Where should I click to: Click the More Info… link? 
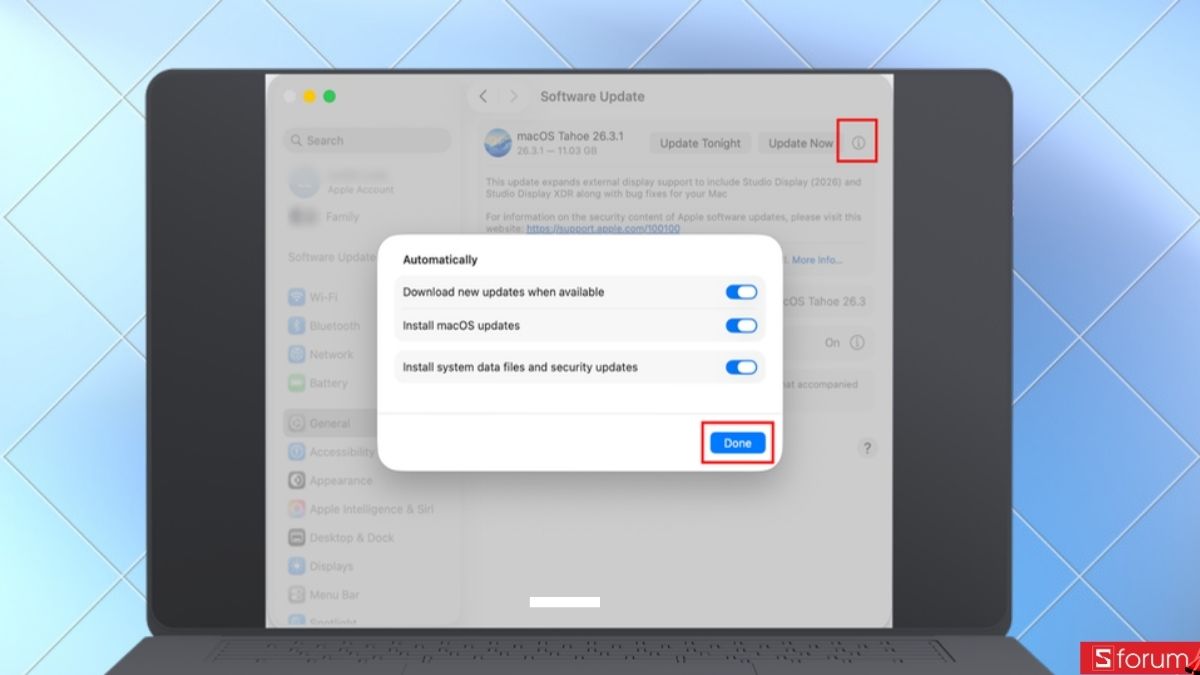pyautogui.click(x=817, y=260)
